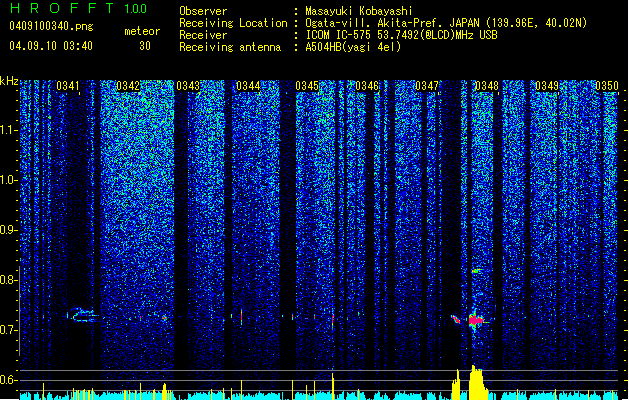The width and height of the screenshot is (629, 400).
Task: Click the loop-shaped echo near 0341
Action: 83,315
